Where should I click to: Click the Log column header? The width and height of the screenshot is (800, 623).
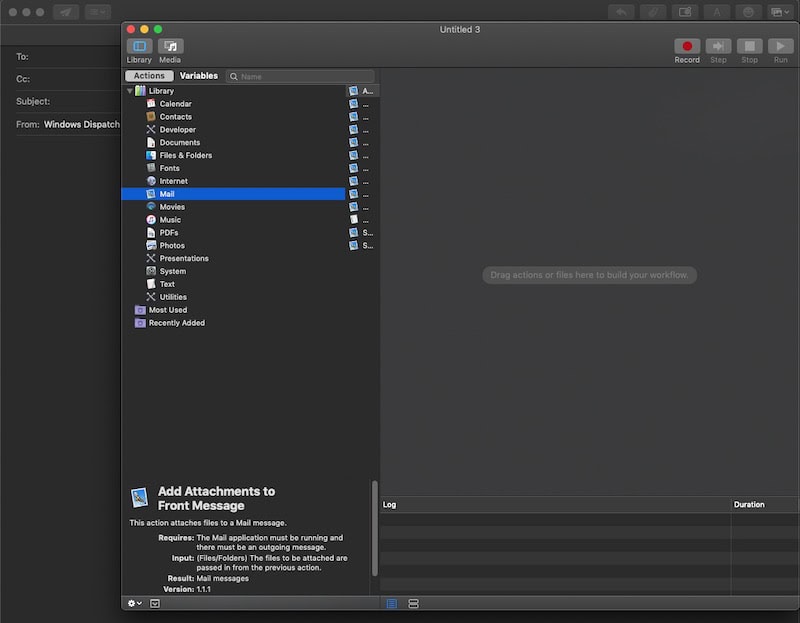[x=555, y=505]
